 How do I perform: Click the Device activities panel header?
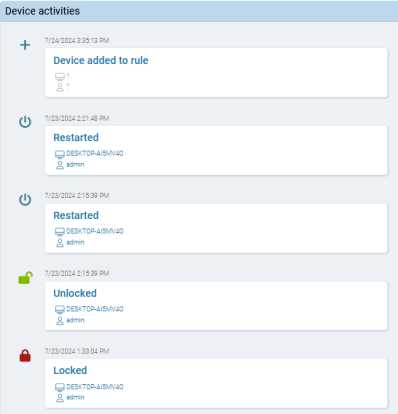199,11
